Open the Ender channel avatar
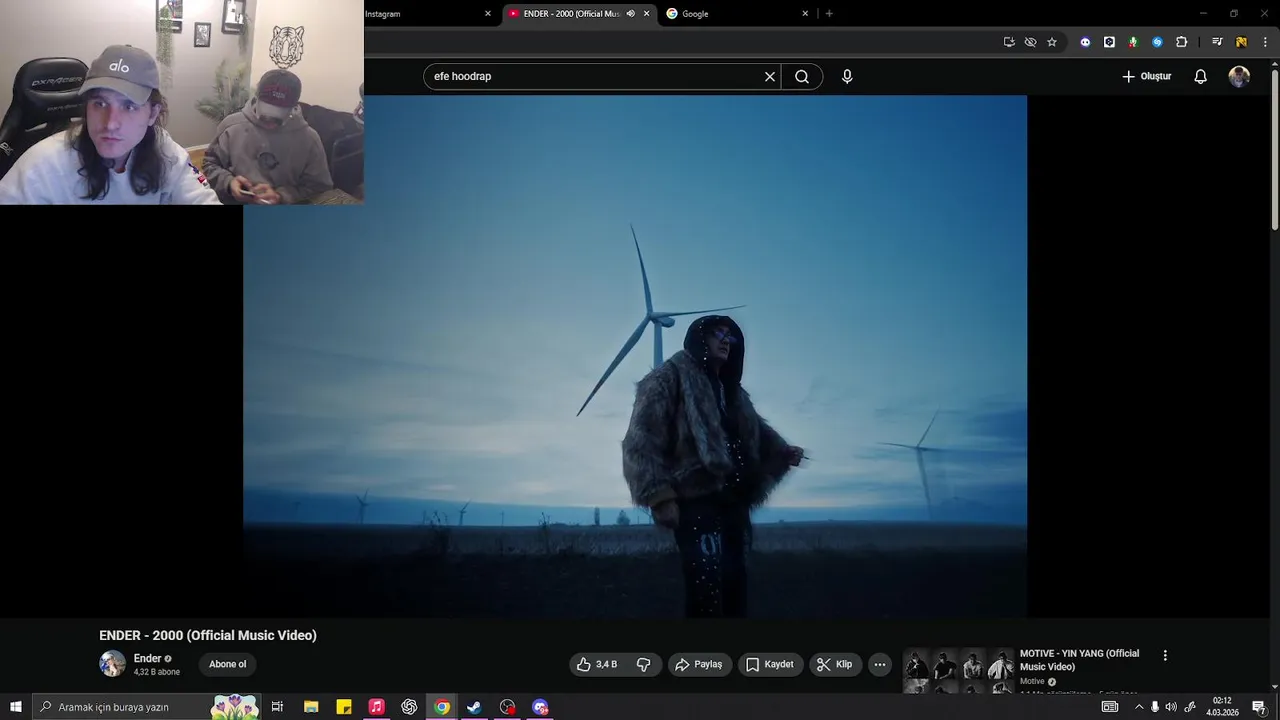 tap(112, 664)
